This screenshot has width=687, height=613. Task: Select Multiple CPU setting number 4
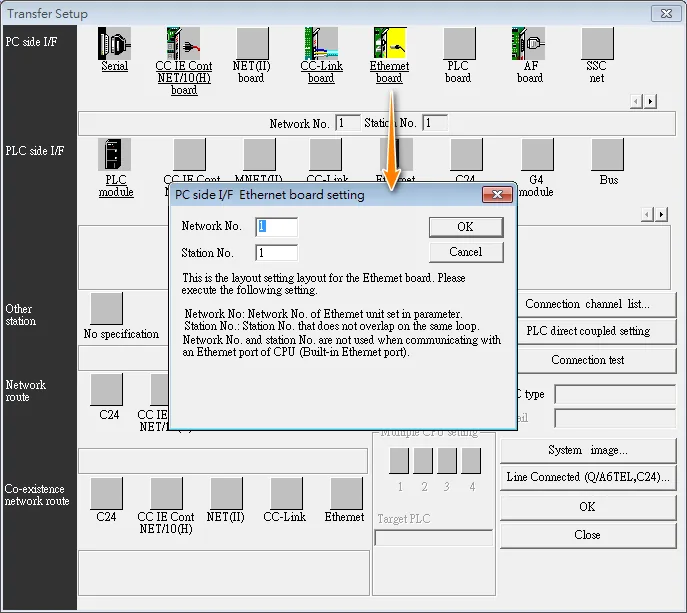coord(471,461)
